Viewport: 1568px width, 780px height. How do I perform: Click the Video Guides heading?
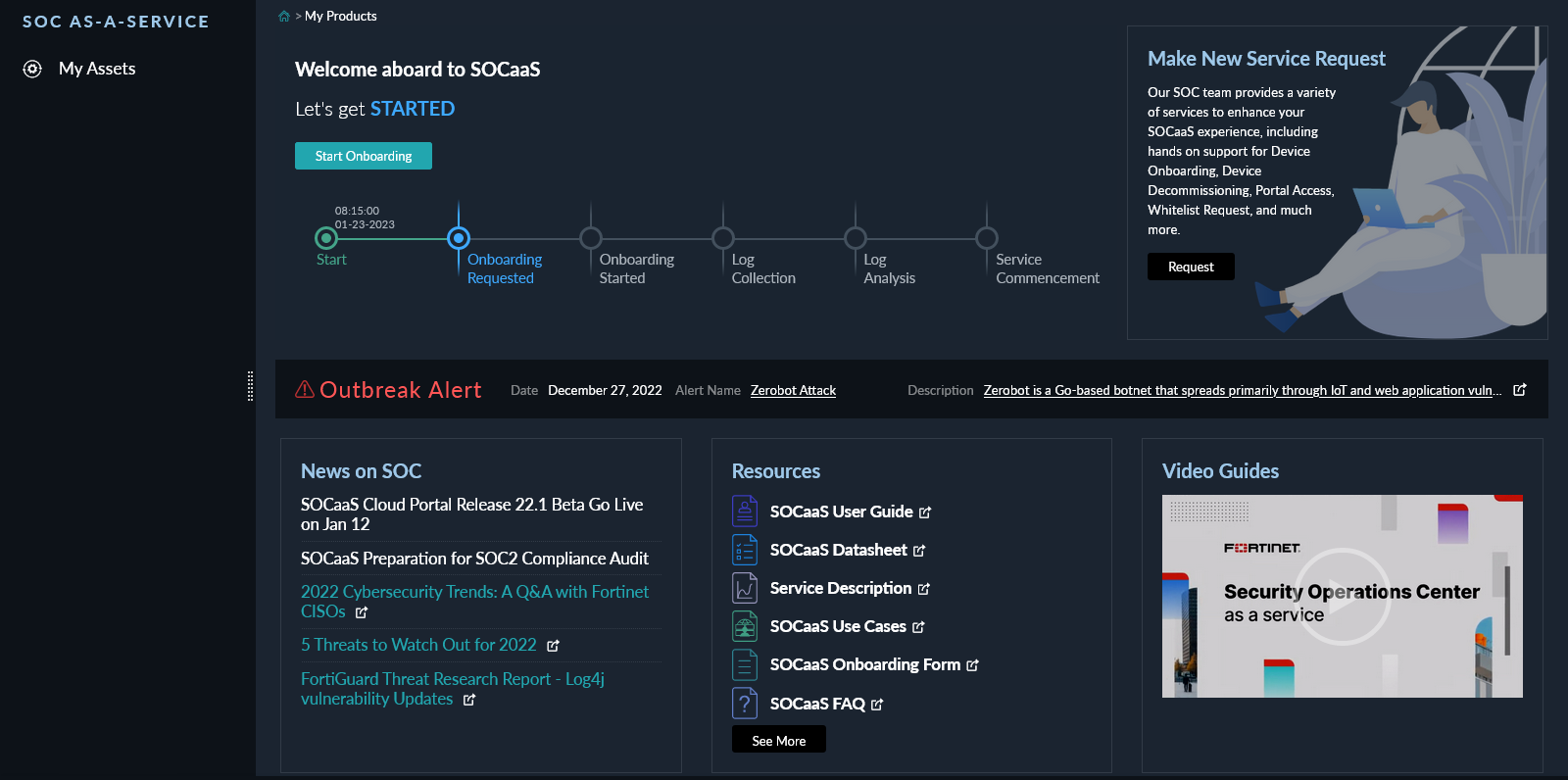coord(1220,471)
